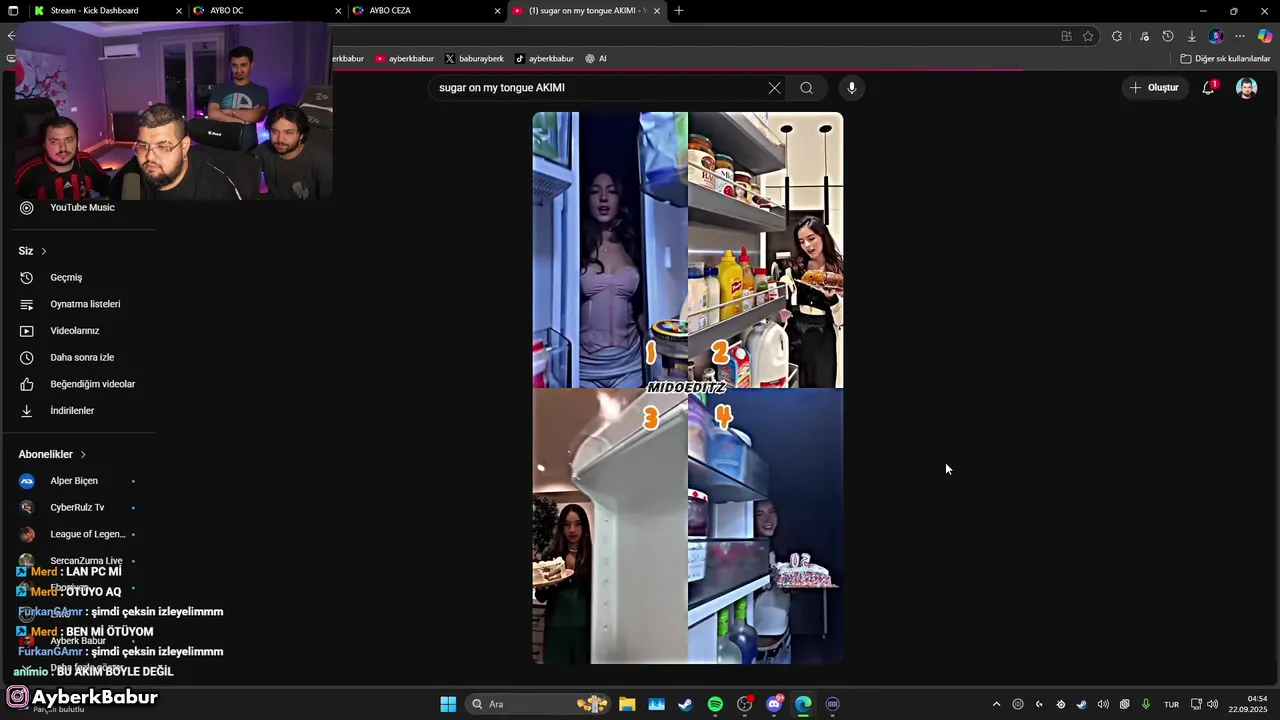Viewport: 1280px width, 720px height.
Task: Open YouTube Music in the sidebar
Action: [82, 208]
